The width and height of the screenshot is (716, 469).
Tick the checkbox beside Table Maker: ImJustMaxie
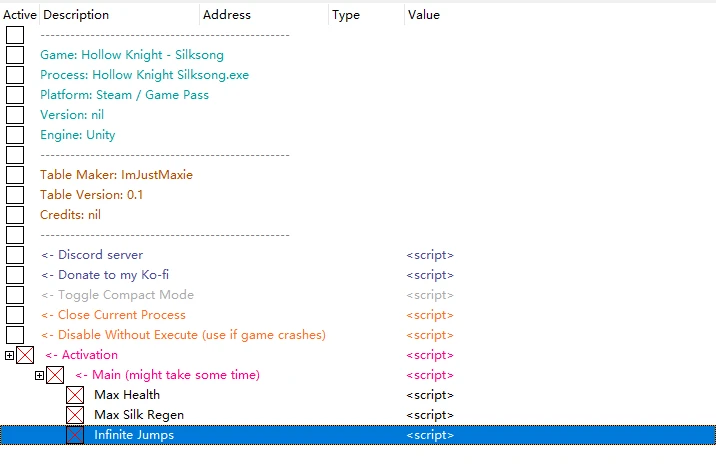point(15,175)
